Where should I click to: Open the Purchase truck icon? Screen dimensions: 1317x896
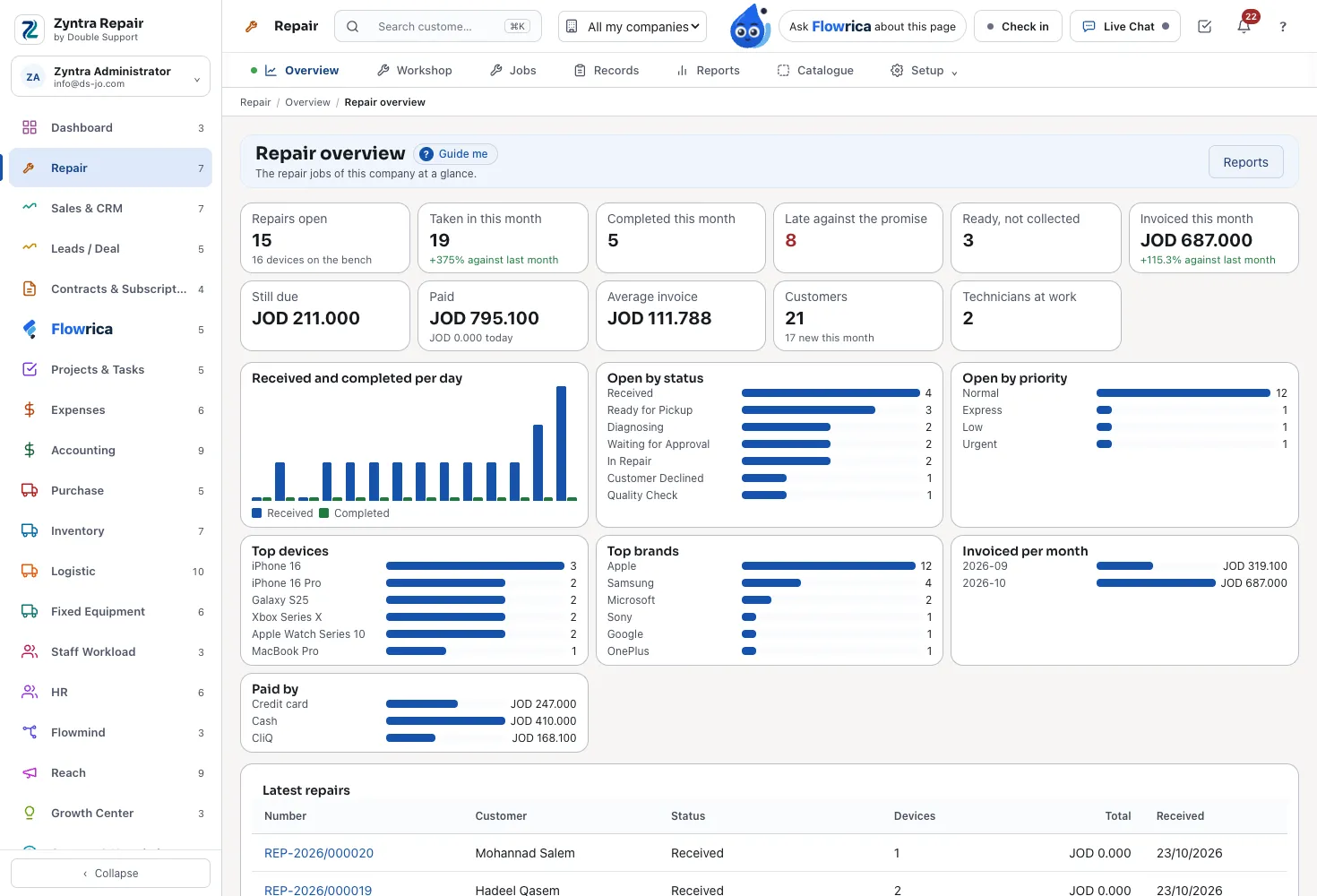click(30, 490)
